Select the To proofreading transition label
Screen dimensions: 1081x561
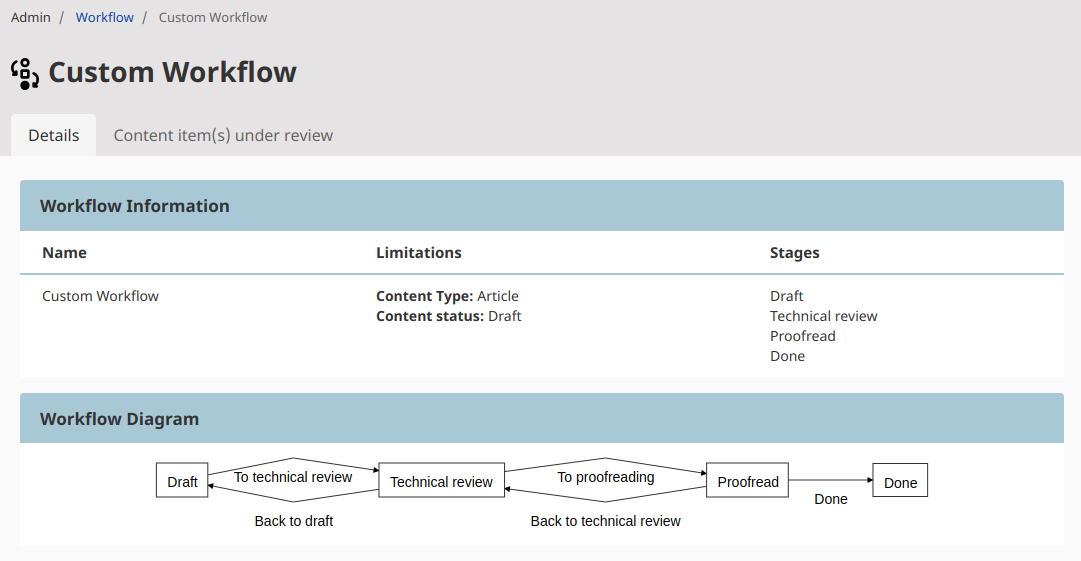(606, 477)
